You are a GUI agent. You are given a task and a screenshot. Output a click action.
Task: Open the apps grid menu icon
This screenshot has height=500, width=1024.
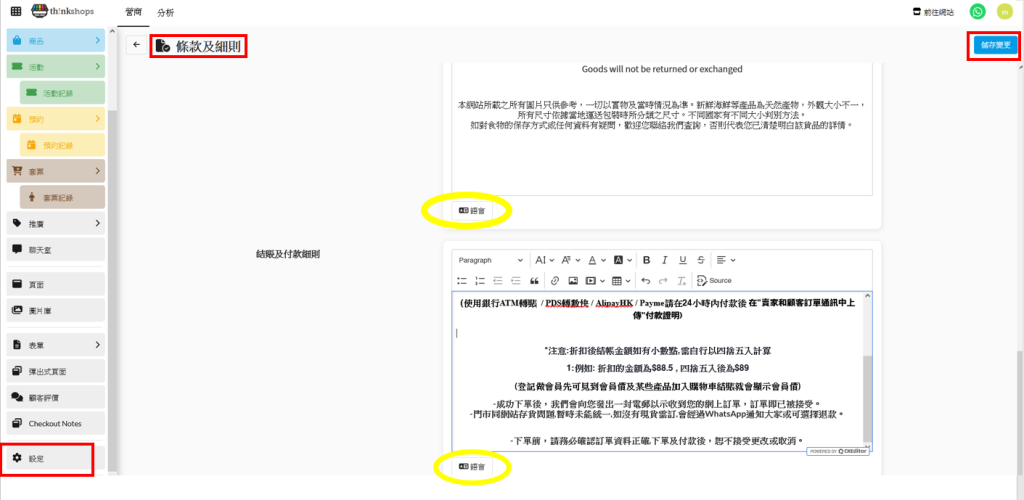coord(14,12)
